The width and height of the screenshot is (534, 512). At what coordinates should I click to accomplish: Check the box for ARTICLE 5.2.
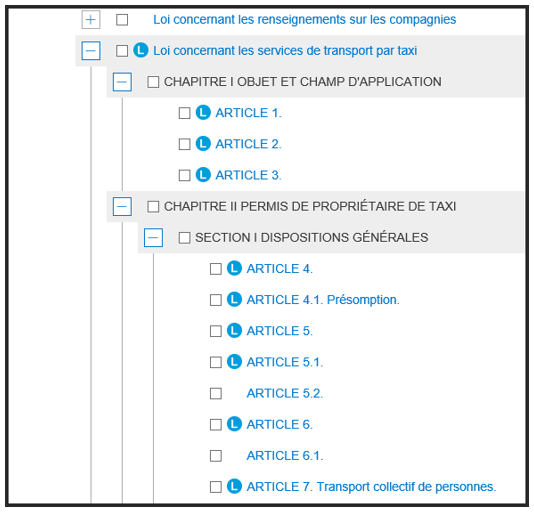pyautogui.click(x=216, y=393)
